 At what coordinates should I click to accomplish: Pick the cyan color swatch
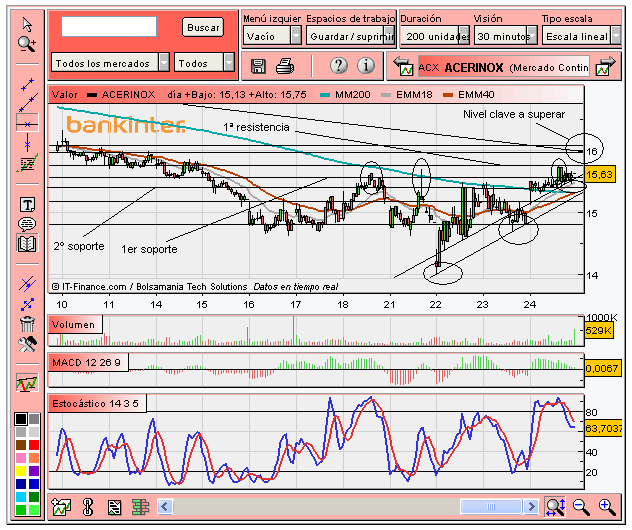21,497
